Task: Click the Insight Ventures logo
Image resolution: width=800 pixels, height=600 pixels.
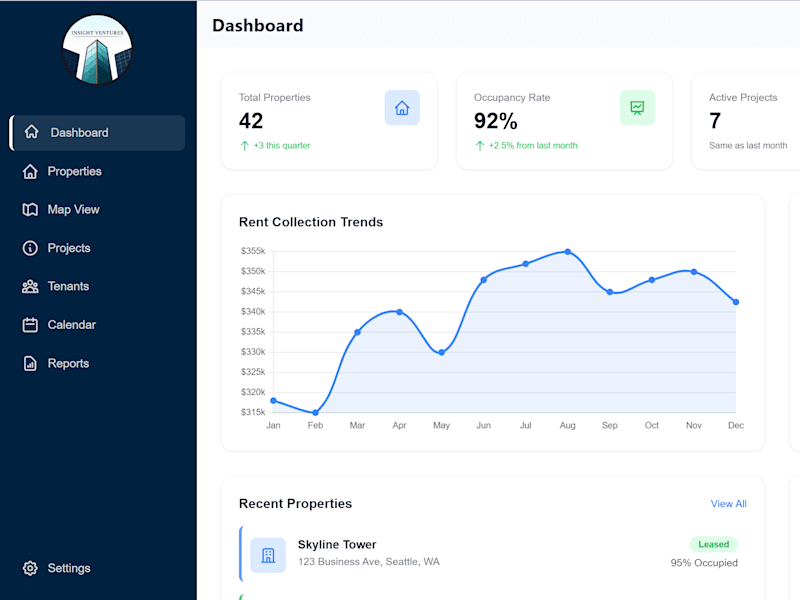Action: tap(97, 49)
